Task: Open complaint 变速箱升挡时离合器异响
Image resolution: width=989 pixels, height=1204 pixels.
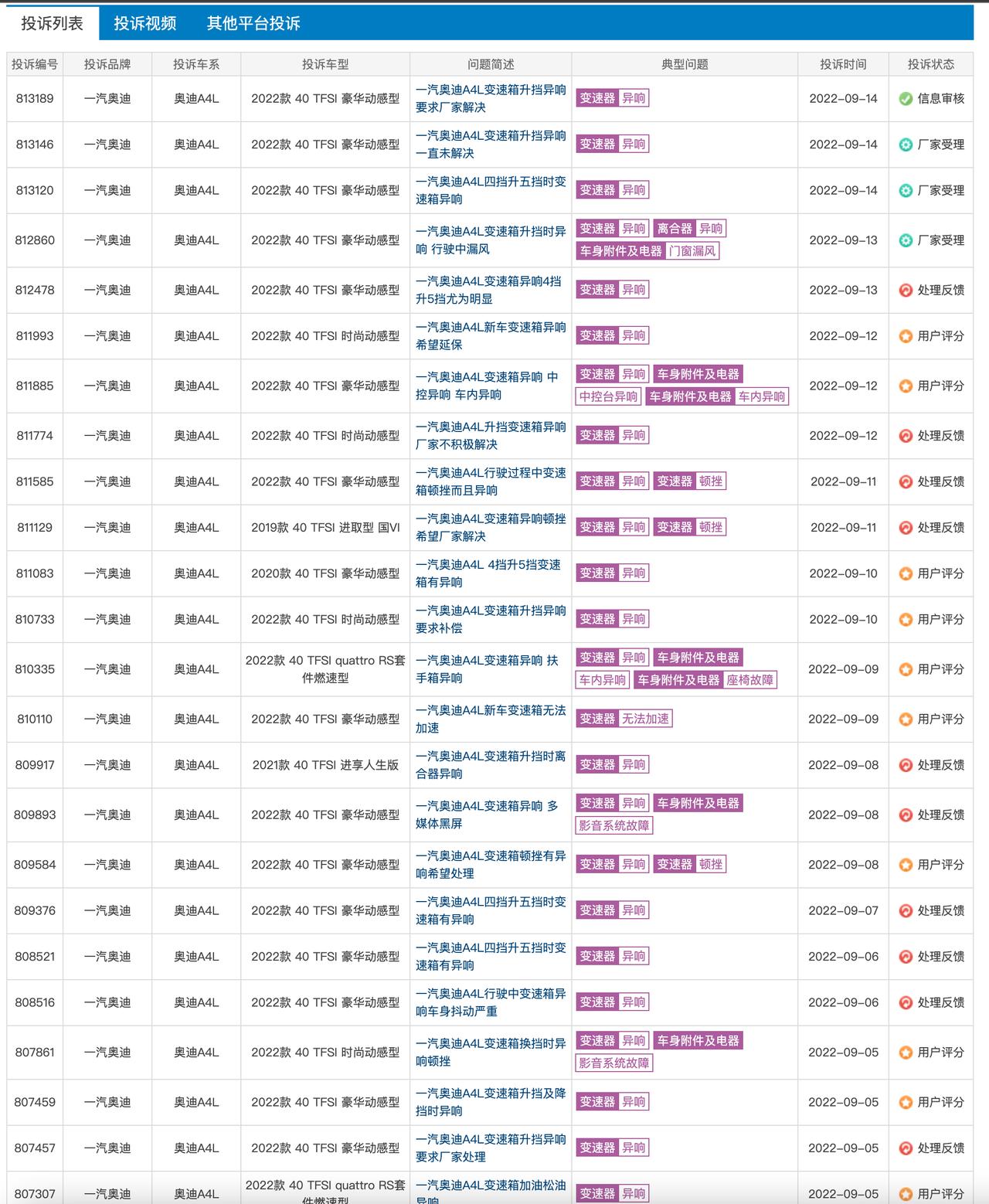Action: point(491,765)
